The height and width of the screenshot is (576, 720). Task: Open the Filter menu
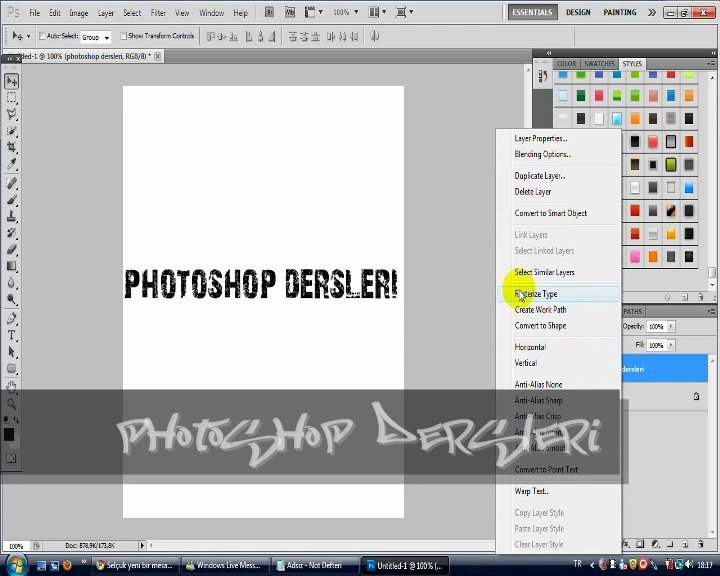[x=158, y=13]
